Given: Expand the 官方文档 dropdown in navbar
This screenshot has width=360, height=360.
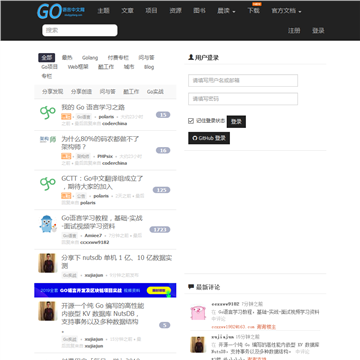Looking at the screenshot, I should [286, 11].
